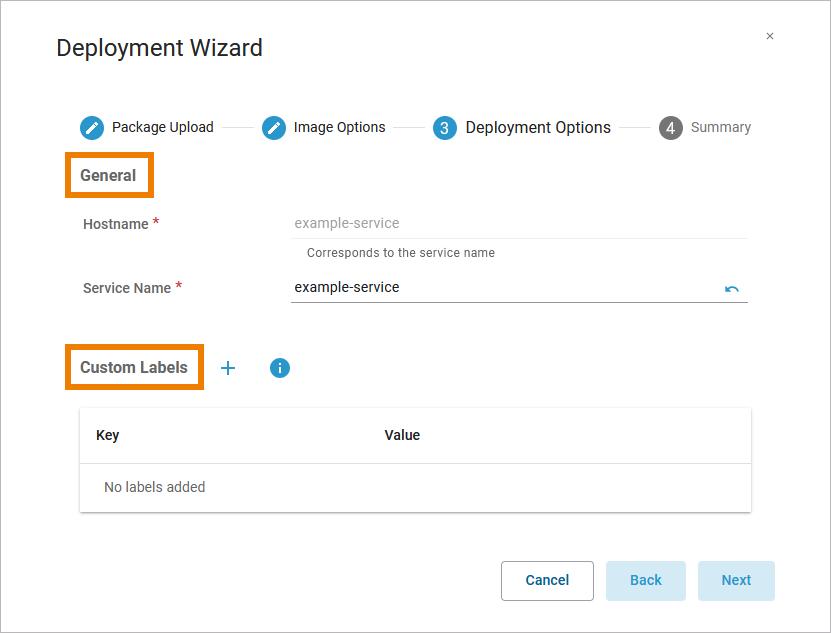
Task: Click the step 3 circle icon
Action: [445, 128]
